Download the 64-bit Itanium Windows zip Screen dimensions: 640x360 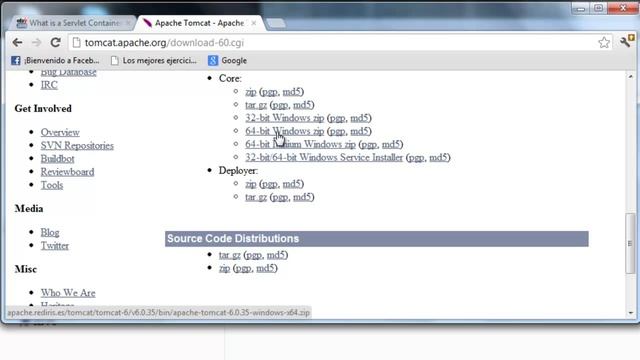click(x=300, y=144)
